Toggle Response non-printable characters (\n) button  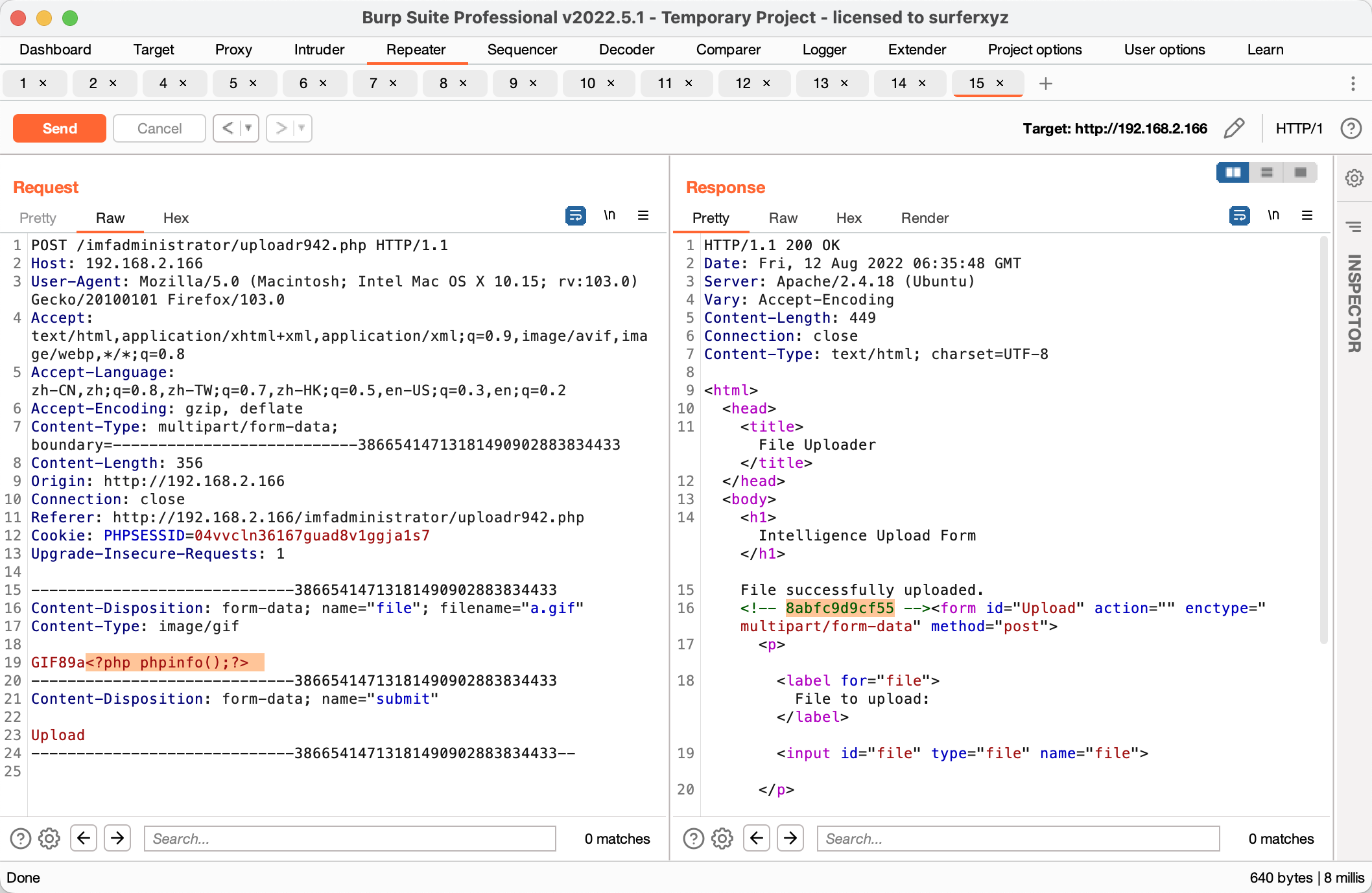point(1273,216)
